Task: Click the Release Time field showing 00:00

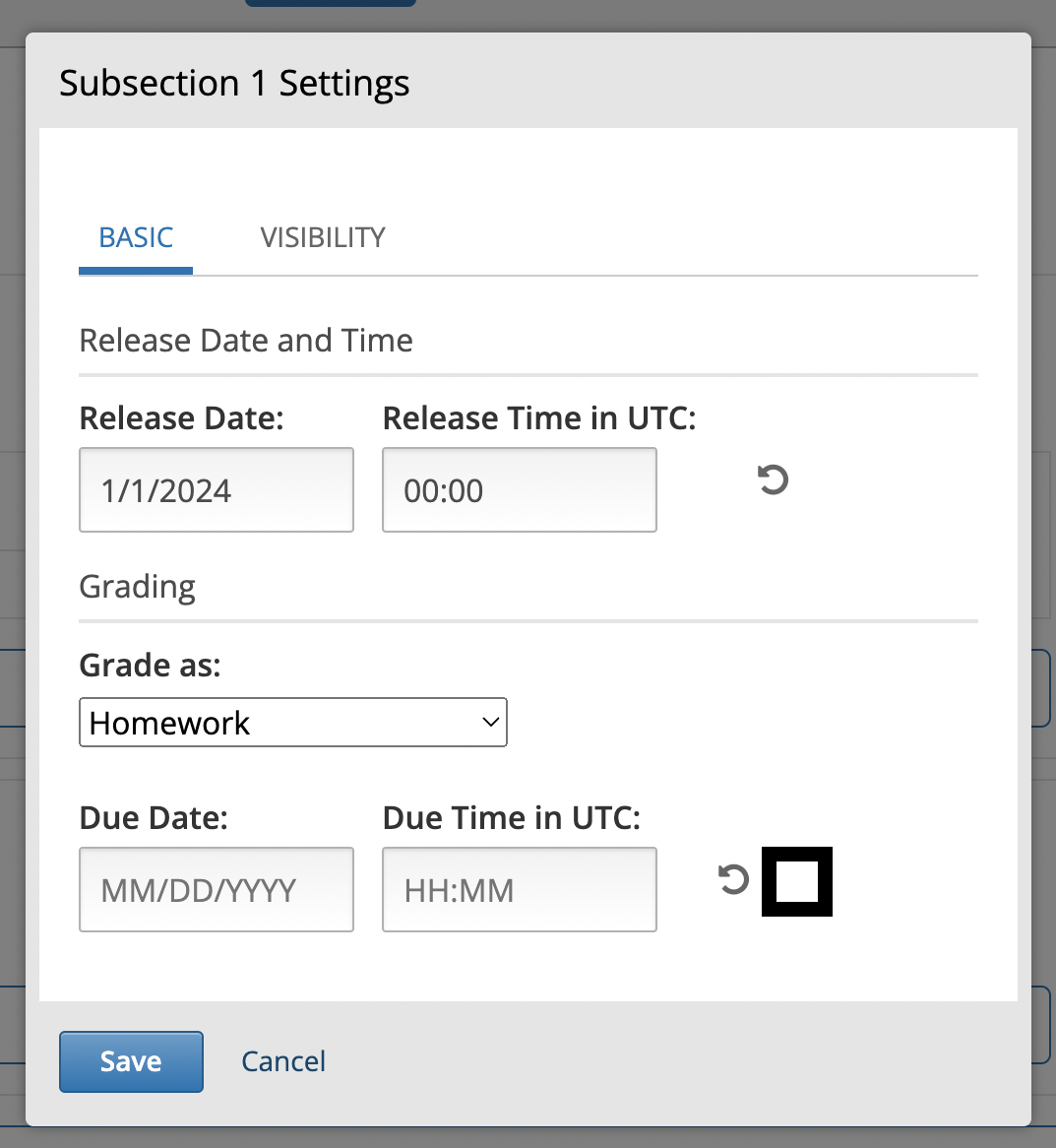Action: 519,489
